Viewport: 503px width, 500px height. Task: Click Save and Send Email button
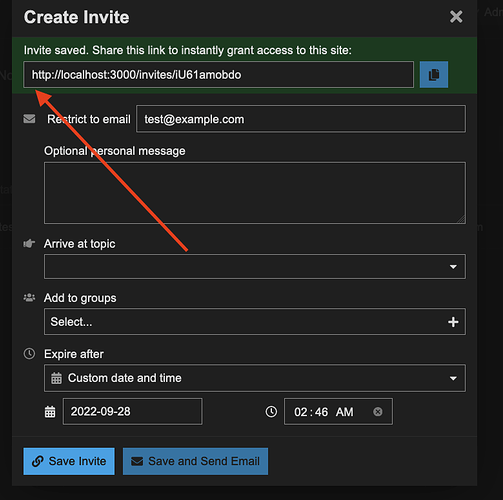[x=195, y=461]
